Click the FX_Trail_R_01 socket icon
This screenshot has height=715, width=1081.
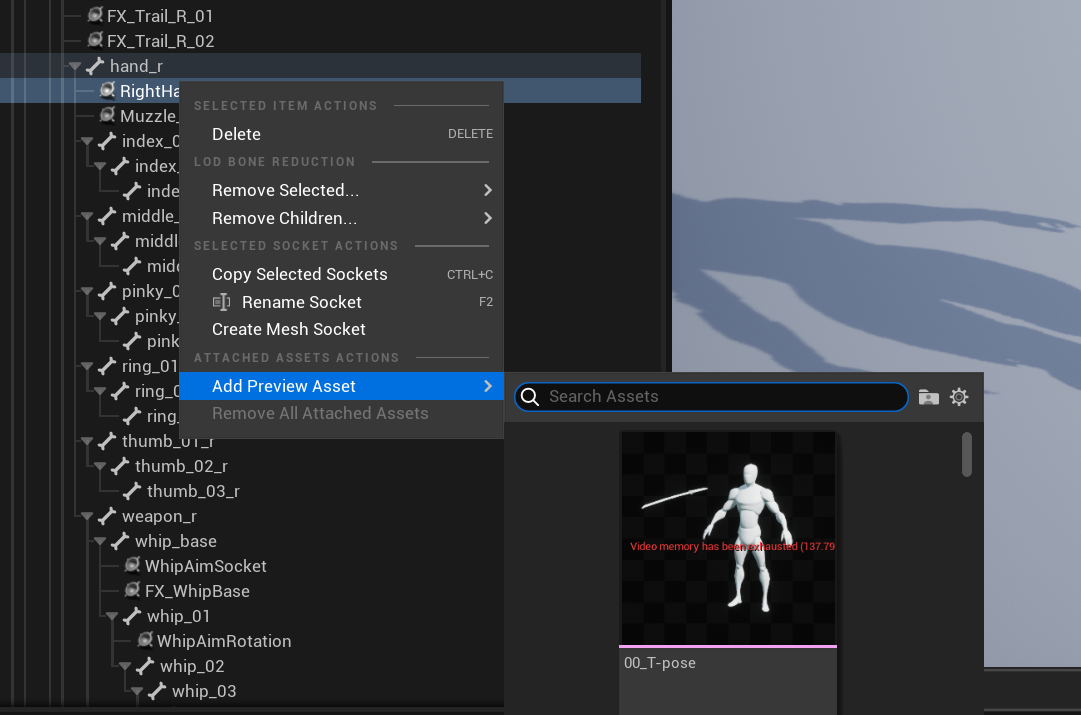coord(96,14)
